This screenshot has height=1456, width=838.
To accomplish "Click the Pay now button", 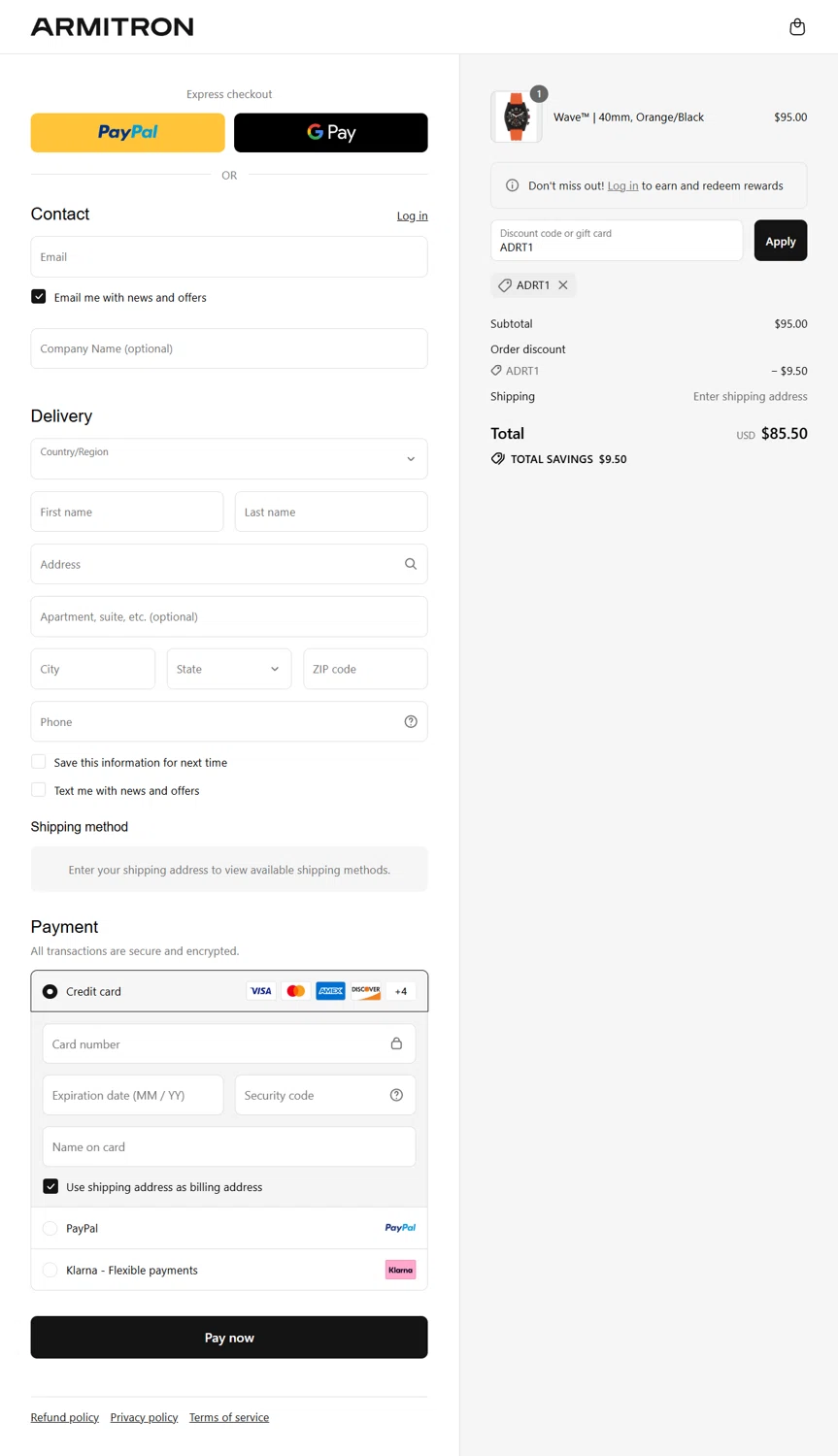I will [x=229, y=1338].
